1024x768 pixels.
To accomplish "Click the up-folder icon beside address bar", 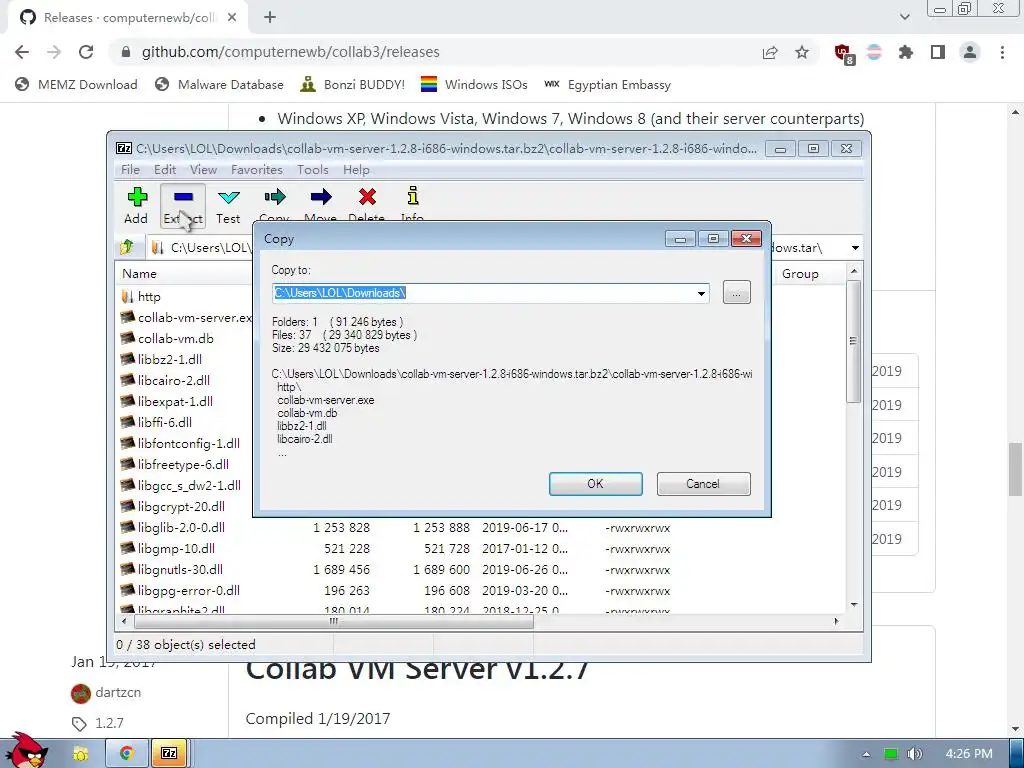I will tap(127, 248).
